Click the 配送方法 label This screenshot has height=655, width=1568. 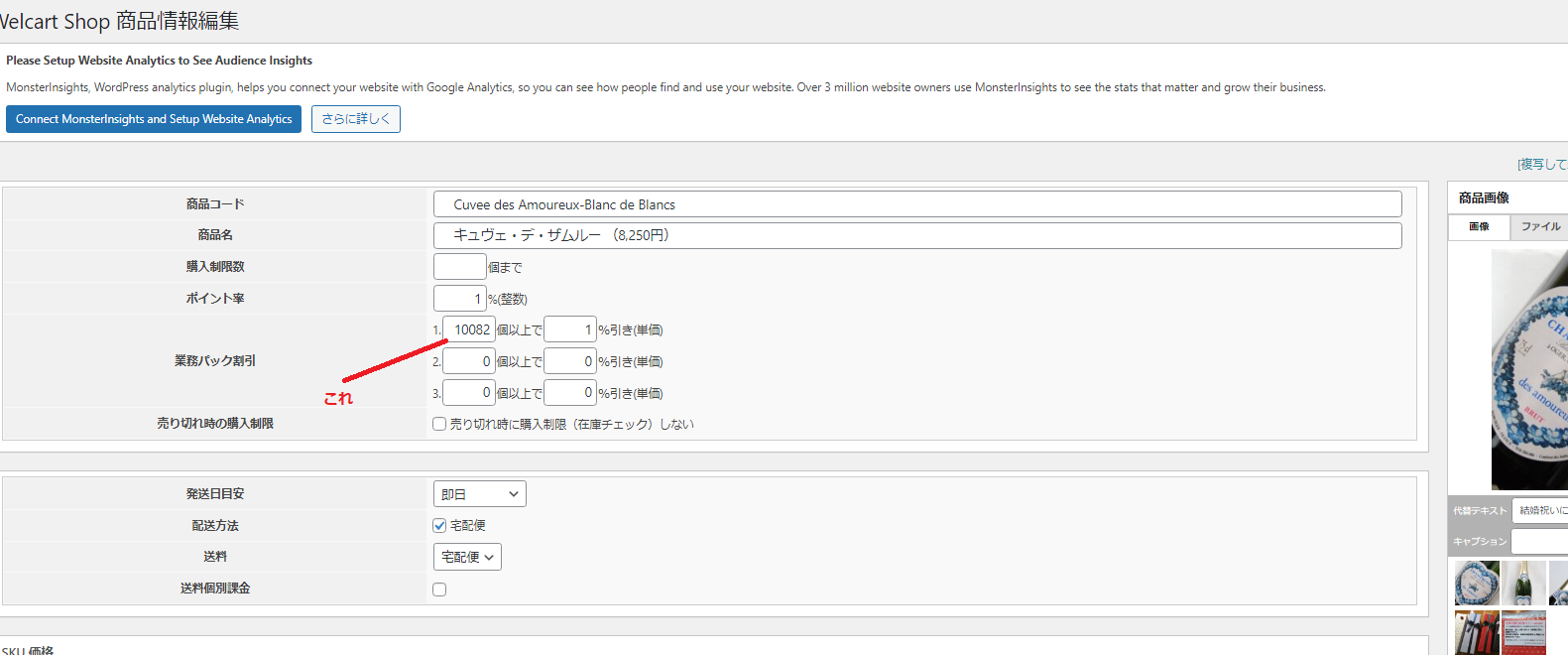click(215, 525)
